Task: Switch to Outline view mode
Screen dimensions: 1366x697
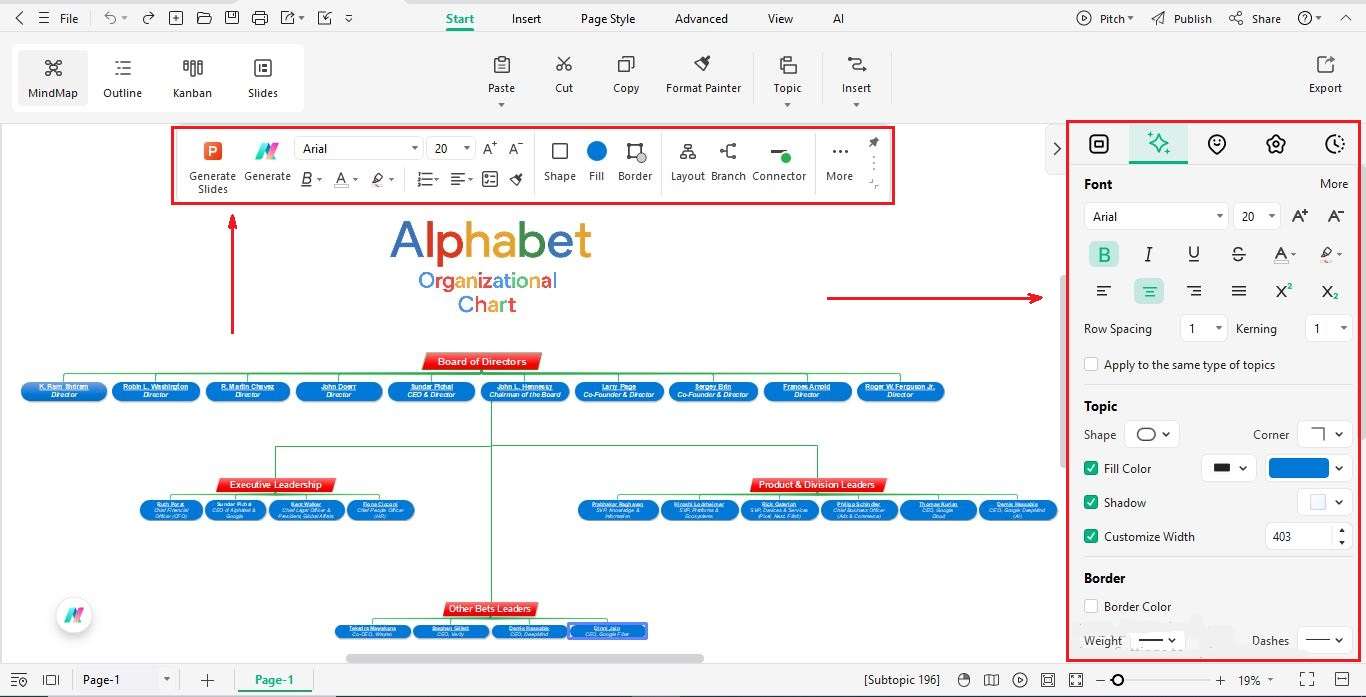Action: pyautogui.click(x=123, y=78)
